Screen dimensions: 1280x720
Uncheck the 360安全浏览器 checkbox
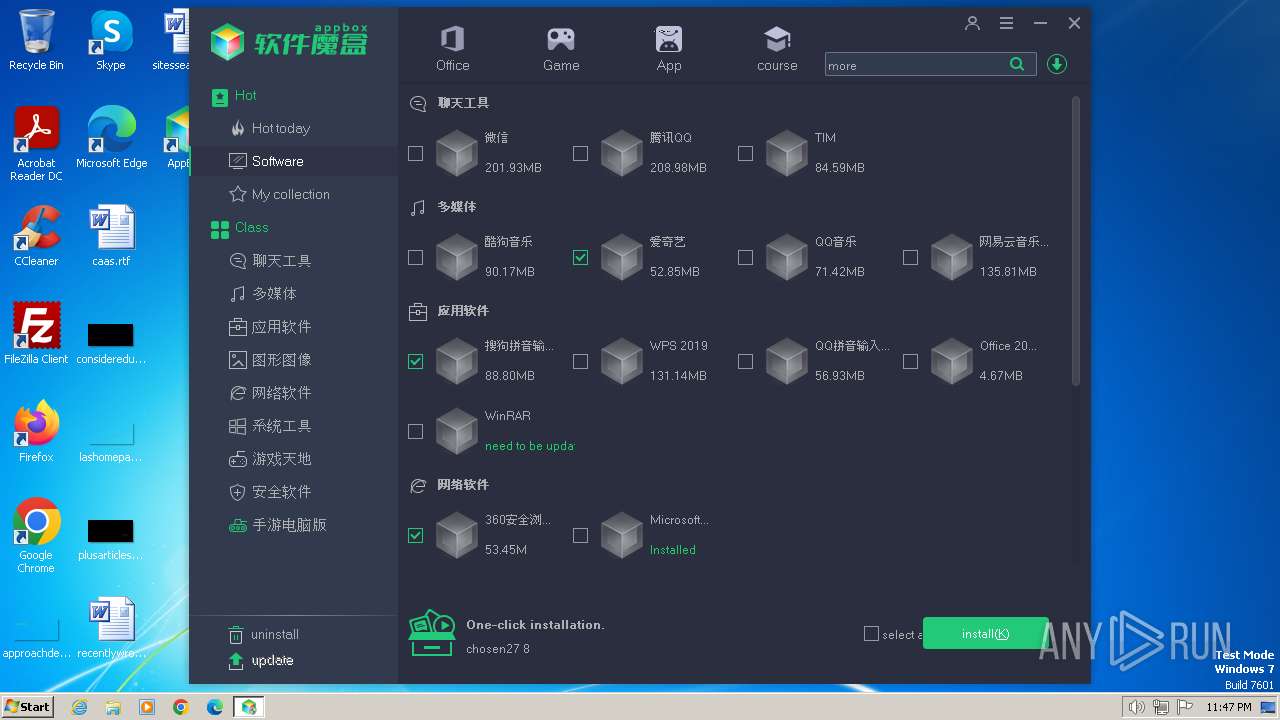tap(415, 536)
